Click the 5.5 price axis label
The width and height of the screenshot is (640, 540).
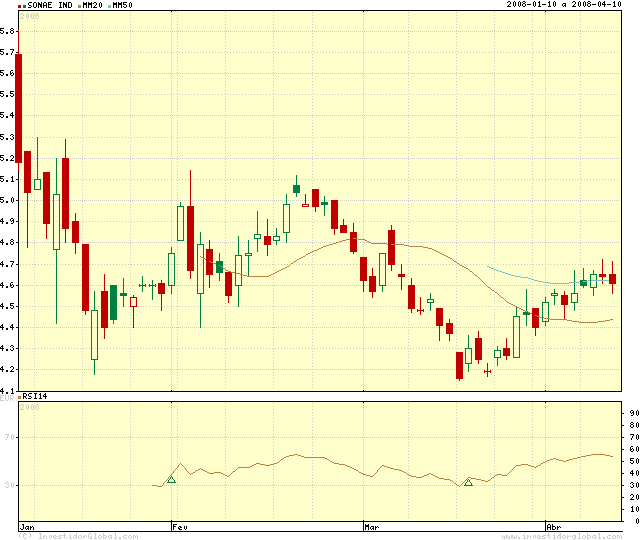coord(7,94)
